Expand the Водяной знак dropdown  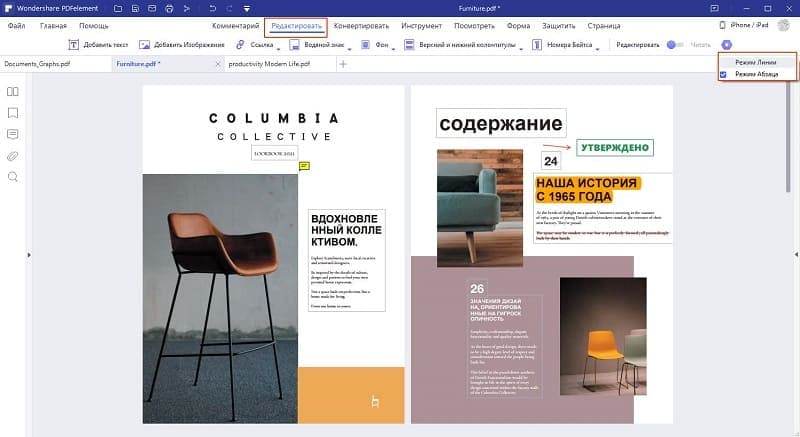tap(351, 47)
